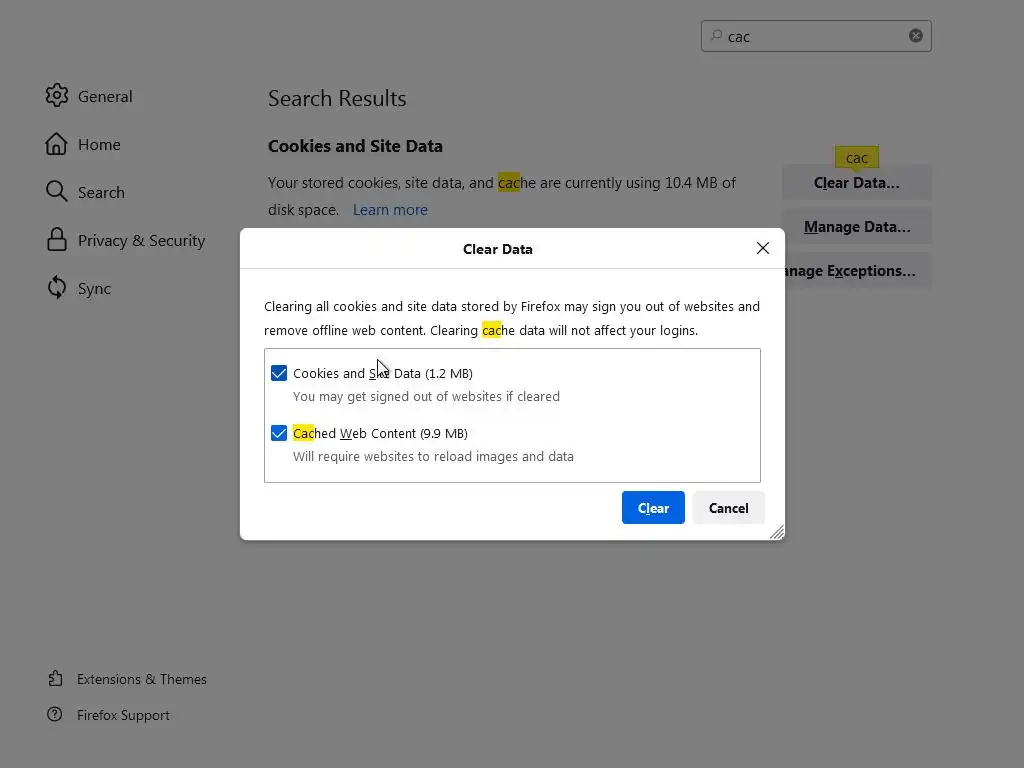Click the Sync arrows icon
This screenshot has width=1024, height=768.
click(x=57, y=287)
